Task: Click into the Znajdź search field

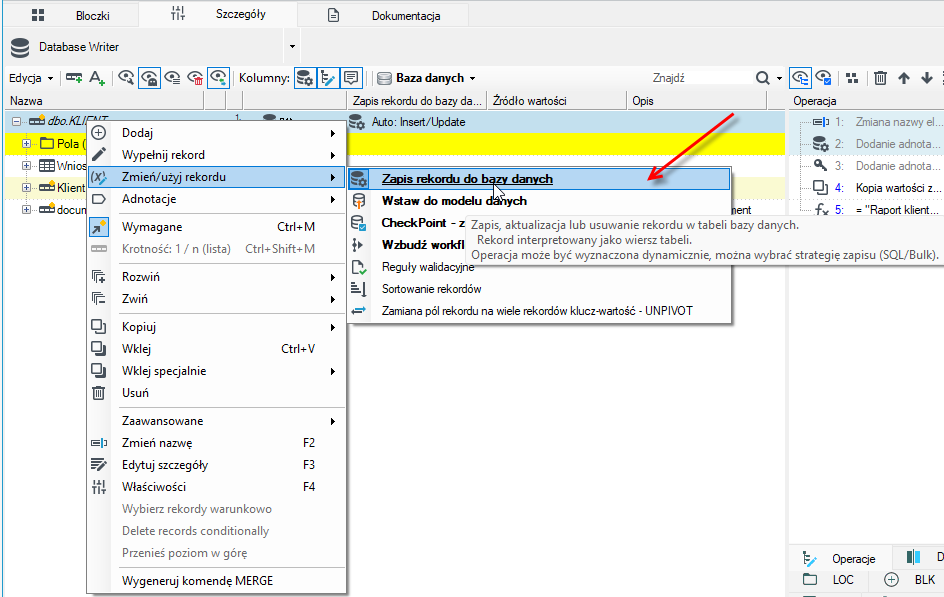Action: tap(700, 78)
